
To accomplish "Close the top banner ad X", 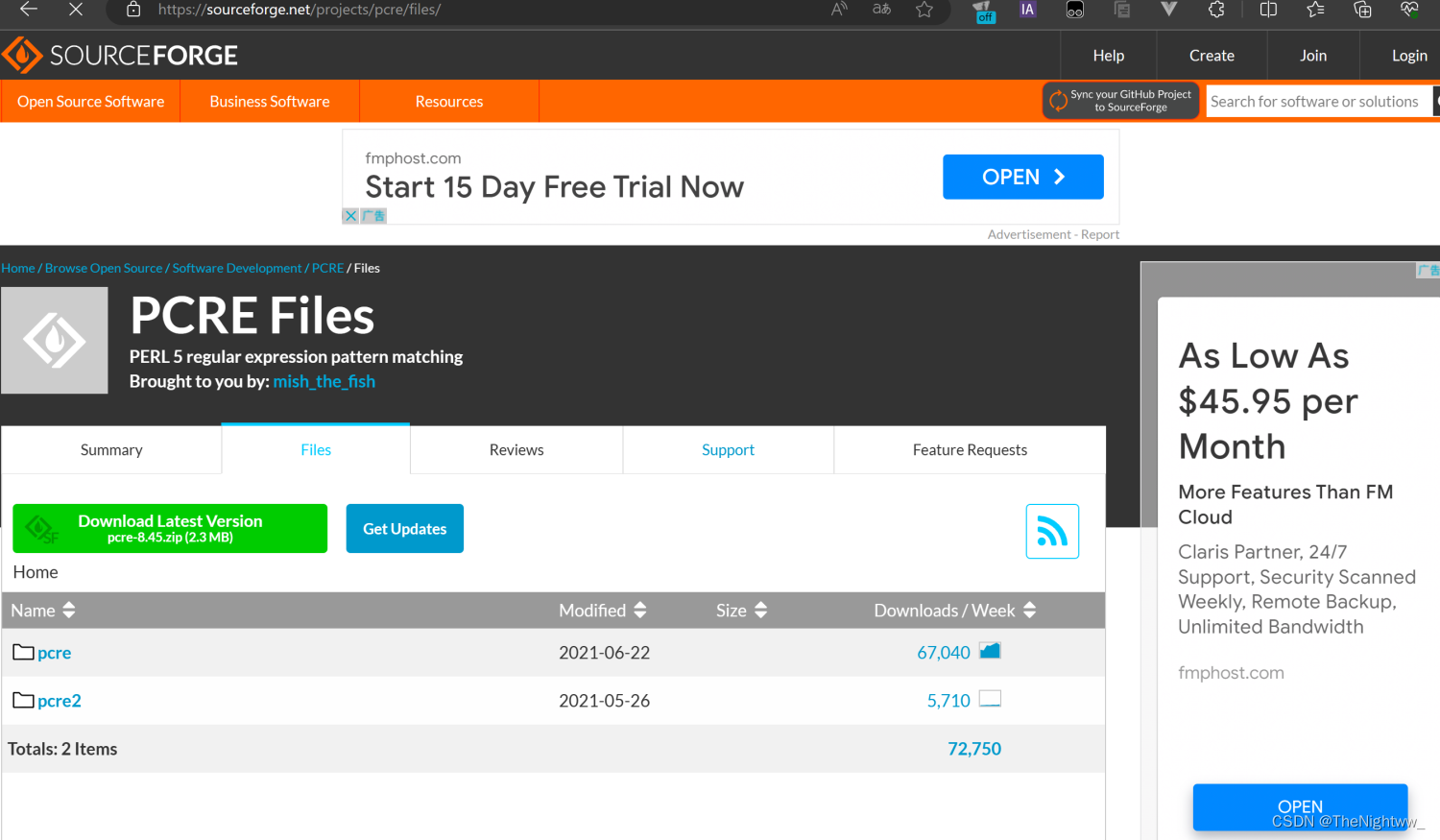I will click(350, 216).
